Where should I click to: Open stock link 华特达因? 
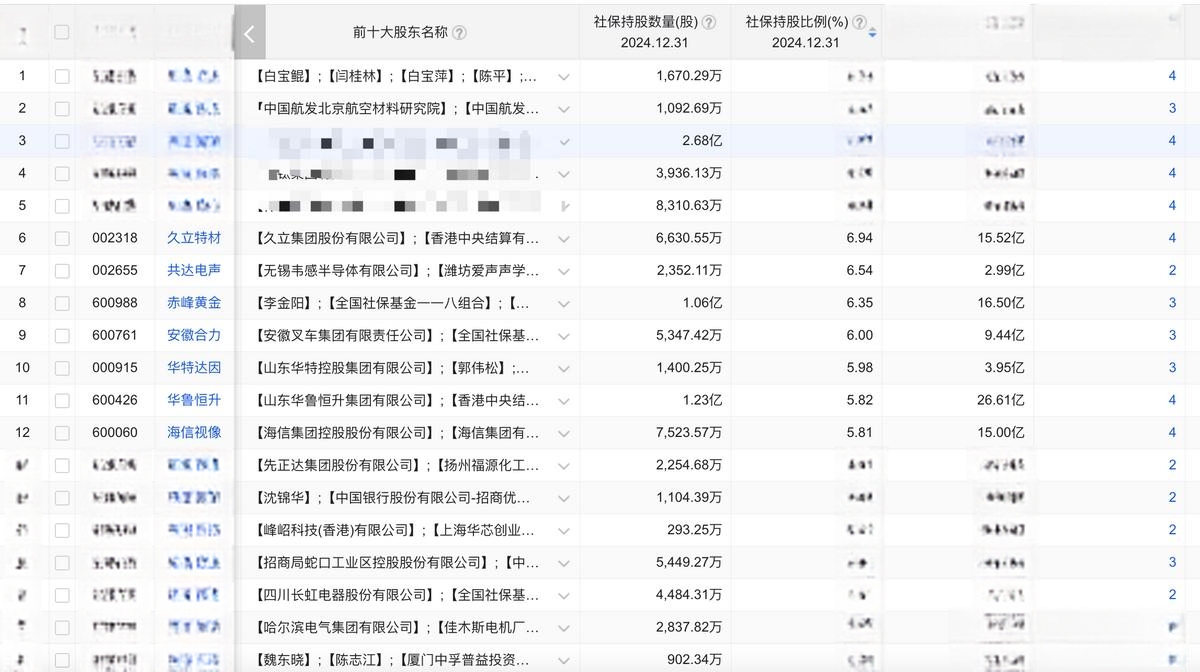coord(194,368)
